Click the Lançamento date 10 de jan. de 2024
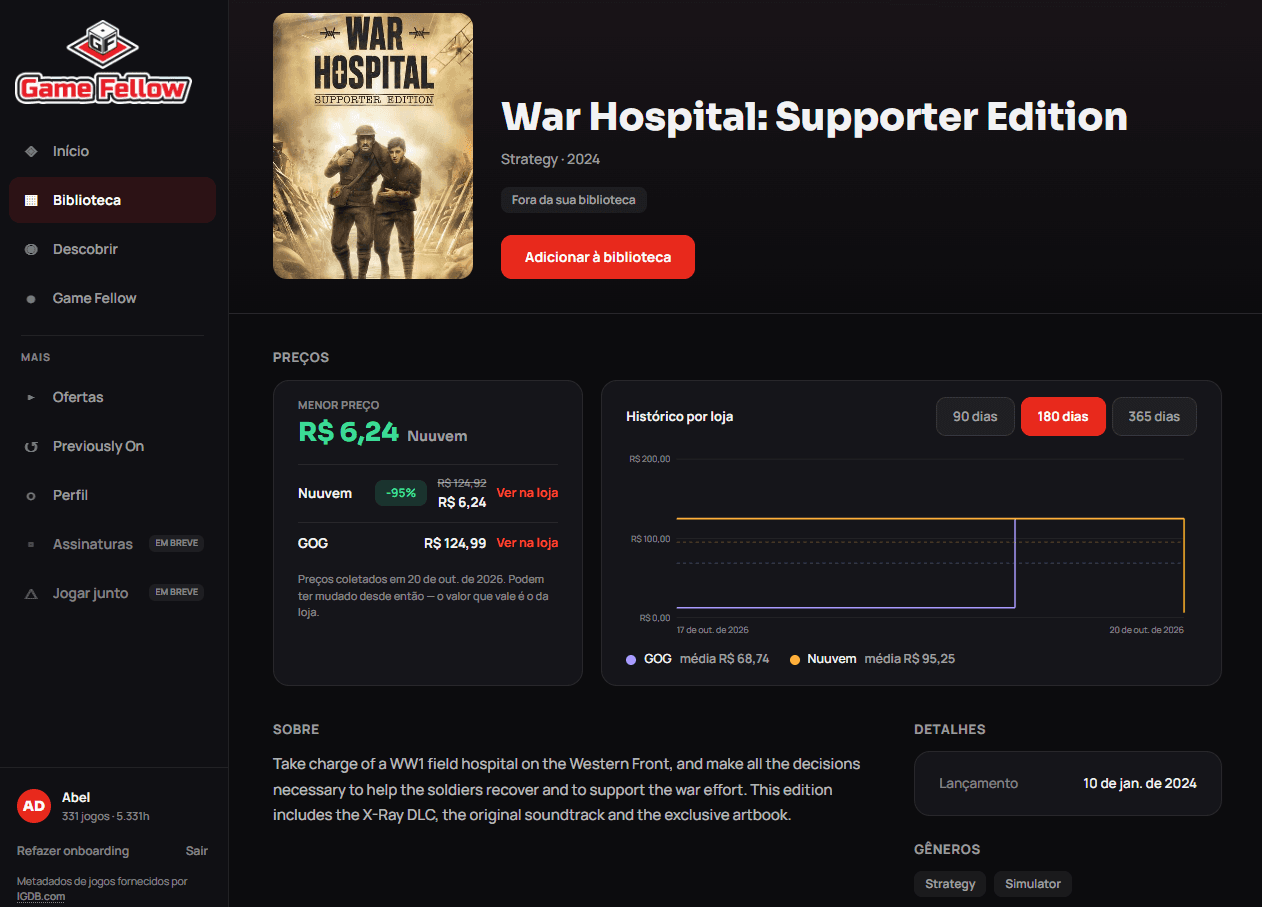Image resolution: width=1262 pixels, height=907 pixels. (1140, 783)
